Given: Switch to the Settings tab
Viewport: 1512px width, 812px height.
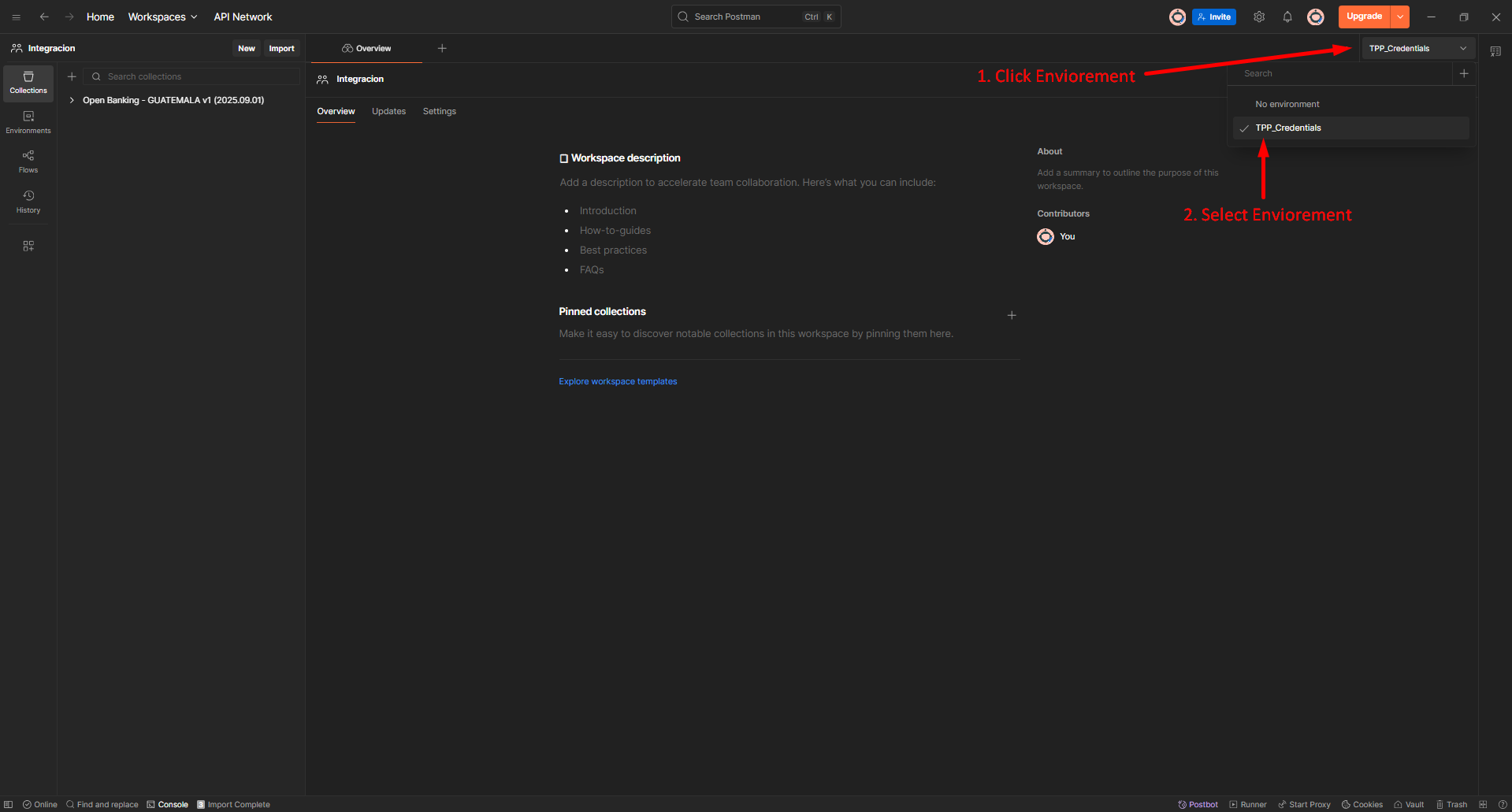Looking at the screenshot, I should 439,111.
